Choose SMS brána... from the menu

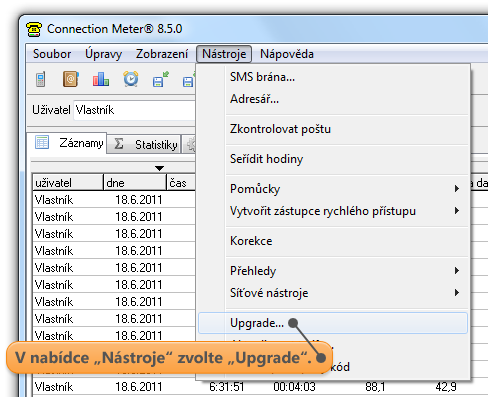pos(333,77)
